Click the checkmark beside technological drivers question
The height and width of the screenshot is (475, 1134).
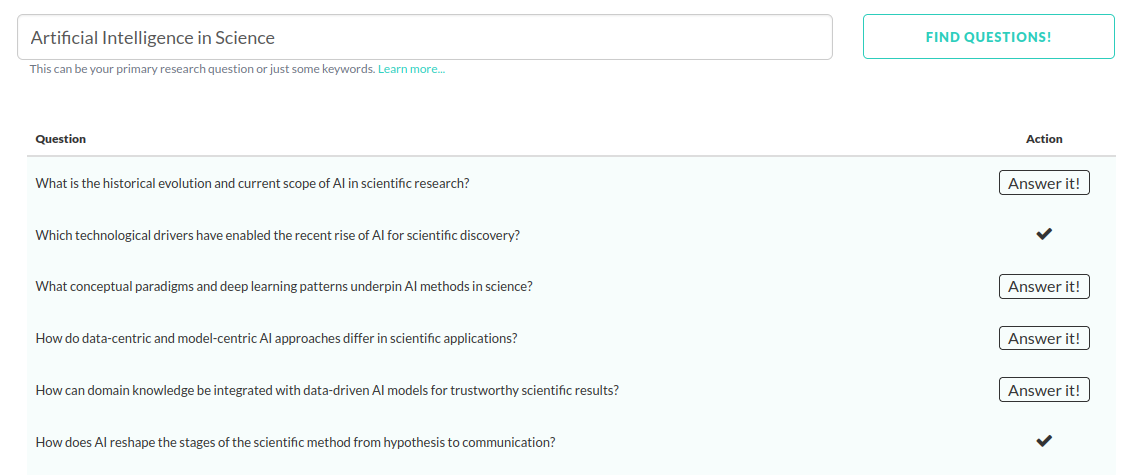pos(1044,235)
